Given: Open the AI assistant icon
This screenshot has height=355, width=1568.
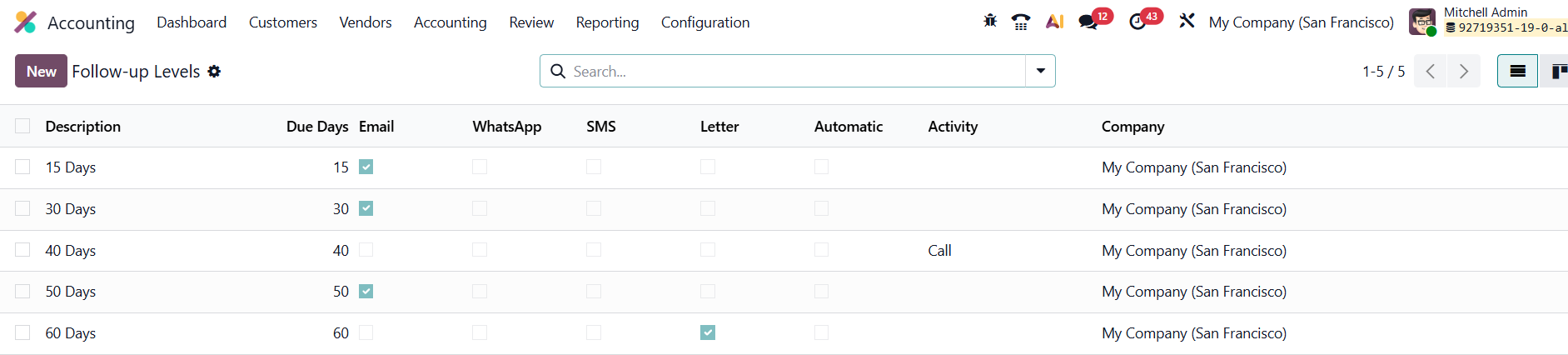Looking at the screenshot, I should 1054,22.
